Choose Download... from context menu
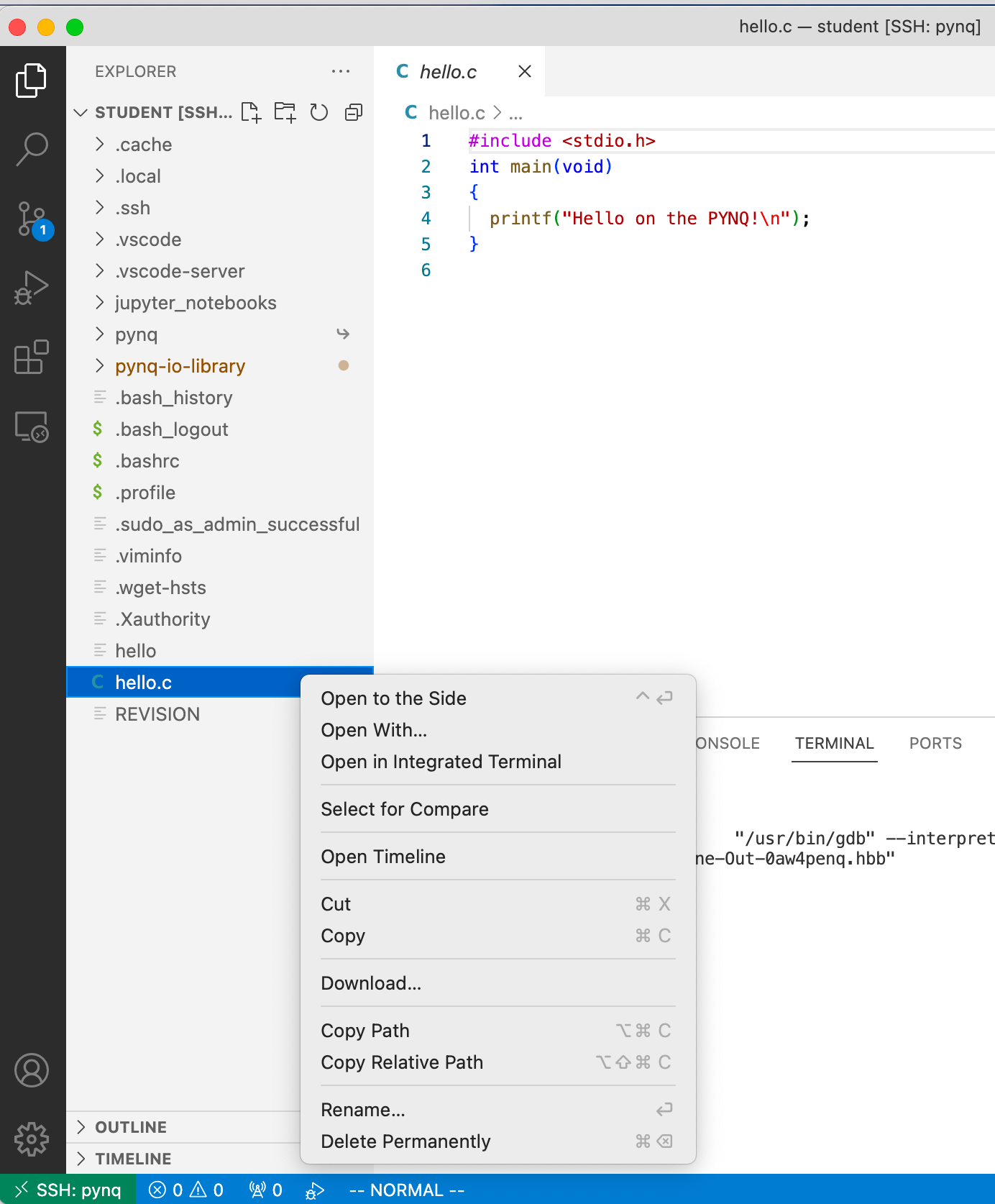Image resolution: width=995 pixels, height=1204 pixels. pyautogui.click(x=497, y=983)
